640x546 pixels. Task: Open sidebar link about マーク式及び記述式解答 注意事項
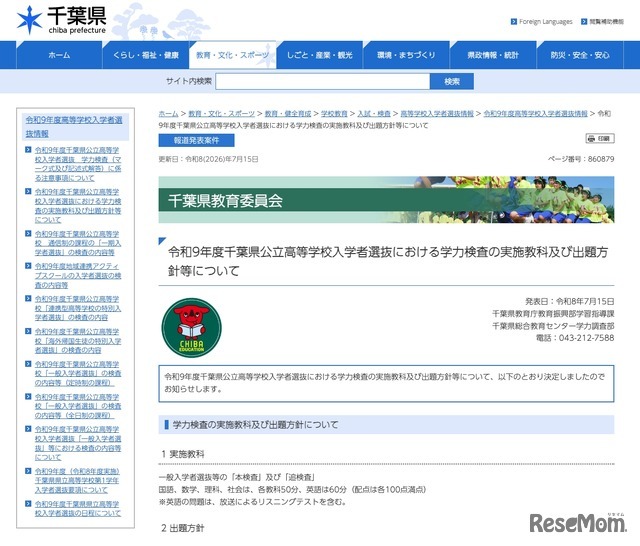pyautogui.click(x=78, y=164)
